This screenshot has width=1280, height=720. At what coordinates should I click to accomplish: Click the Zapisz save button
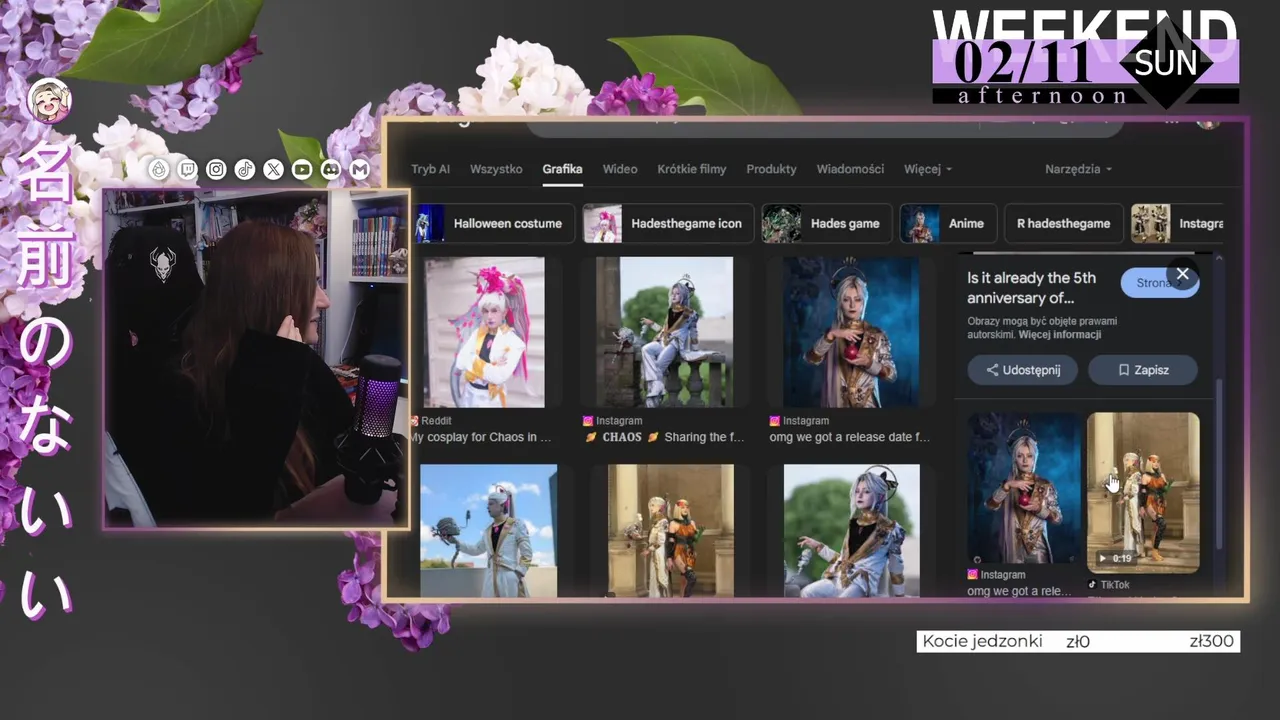point(1142,370)
